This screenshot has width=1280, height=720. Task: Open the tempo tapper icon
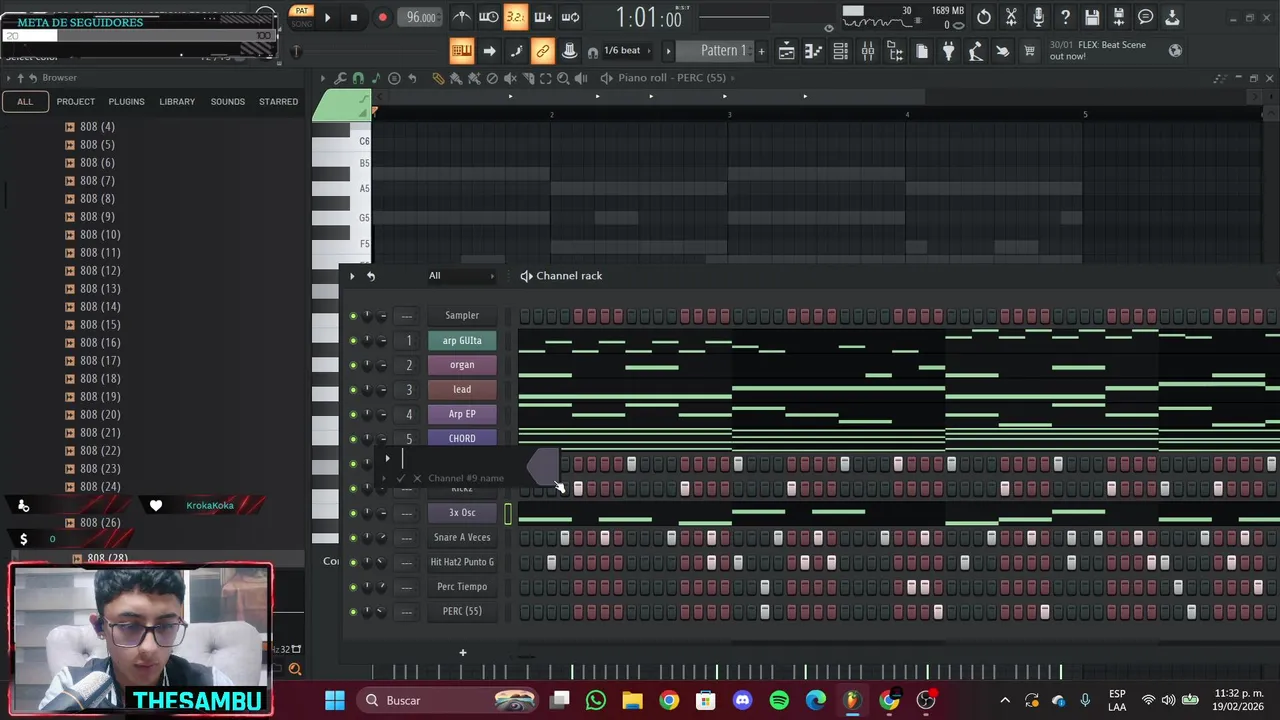[975, 51]
